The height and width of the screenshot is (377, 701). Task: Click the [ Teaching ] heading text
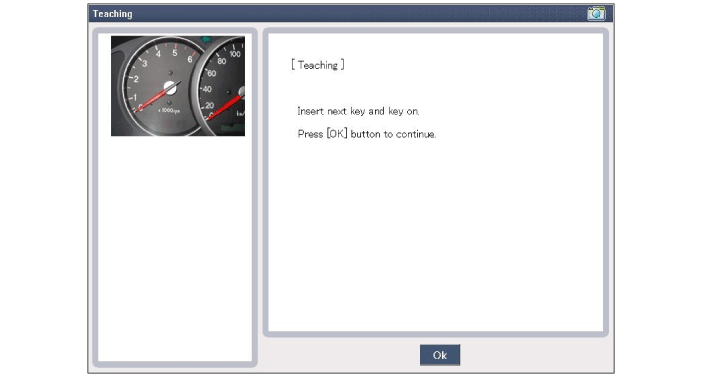coord(318,65)
